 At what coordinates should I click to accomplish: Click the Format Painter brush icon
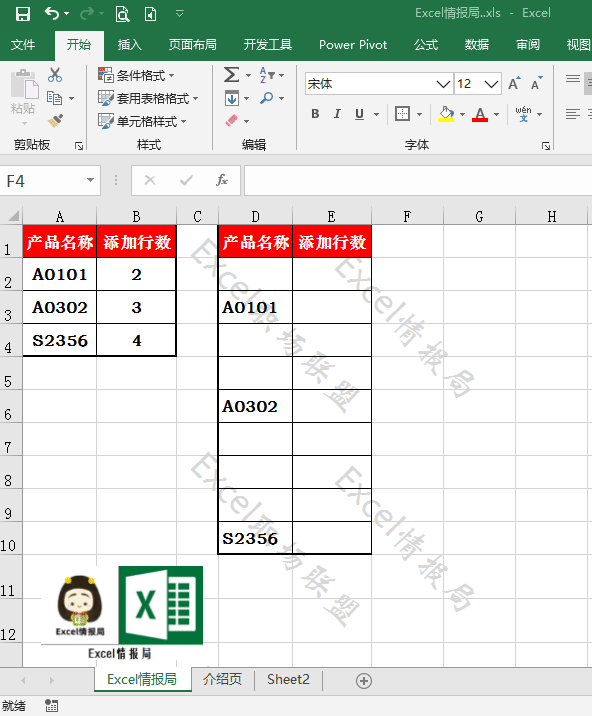click(x=55, y=121)
